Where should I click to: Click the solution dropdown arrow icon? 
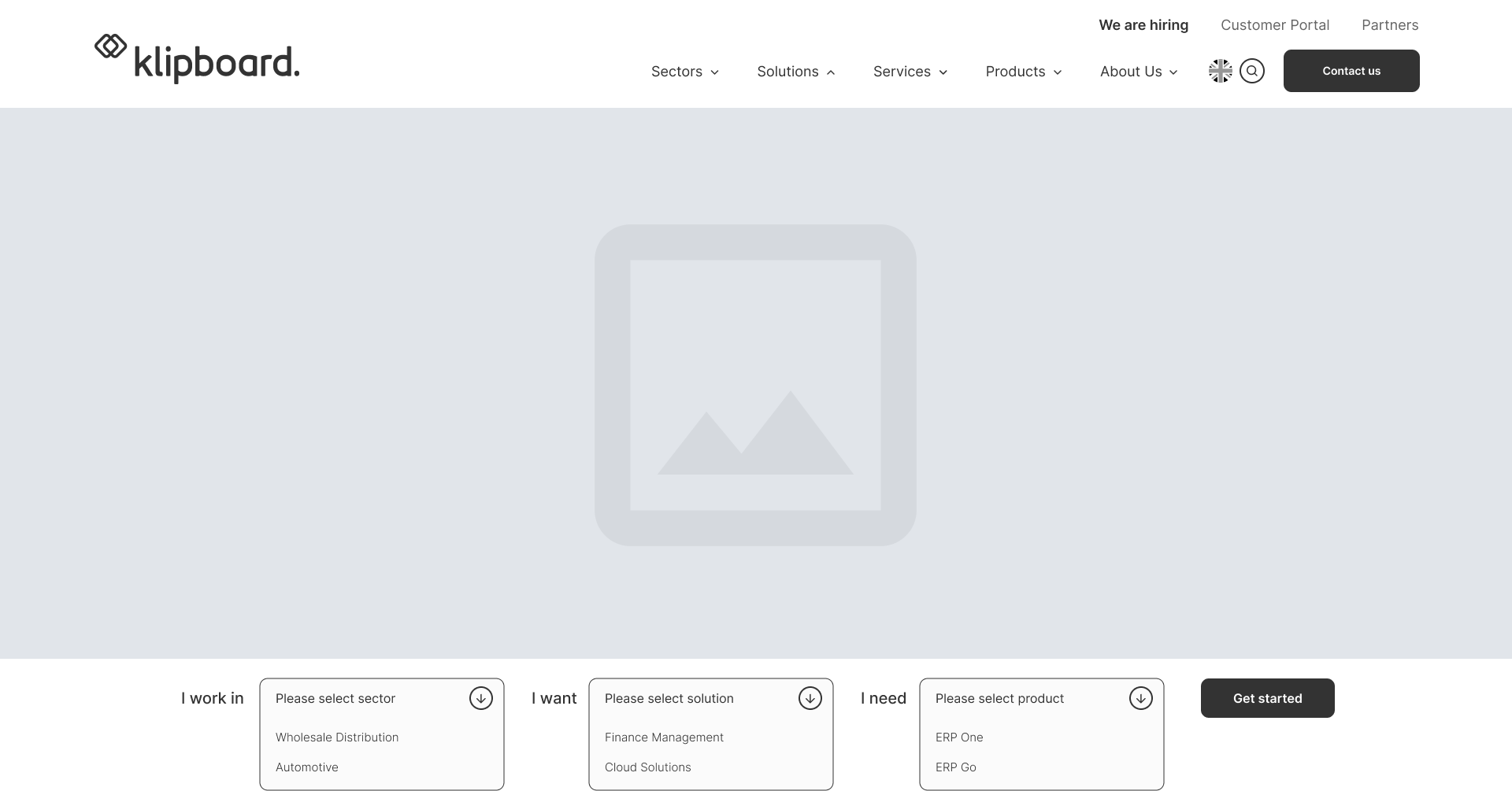(810, 698)
